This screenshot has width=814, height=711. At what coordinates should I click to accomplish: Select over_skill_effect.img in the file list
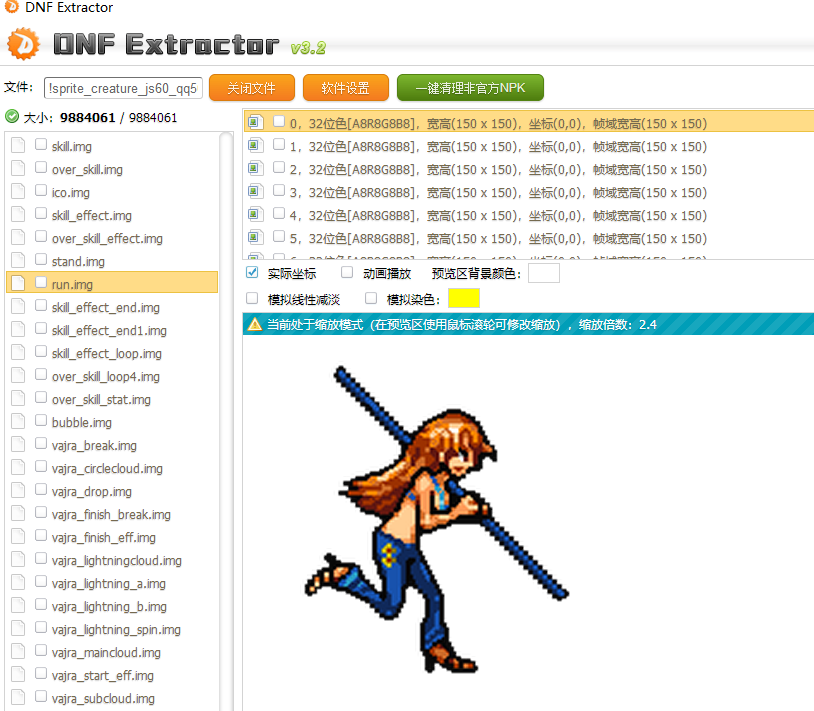click(107, 238)
